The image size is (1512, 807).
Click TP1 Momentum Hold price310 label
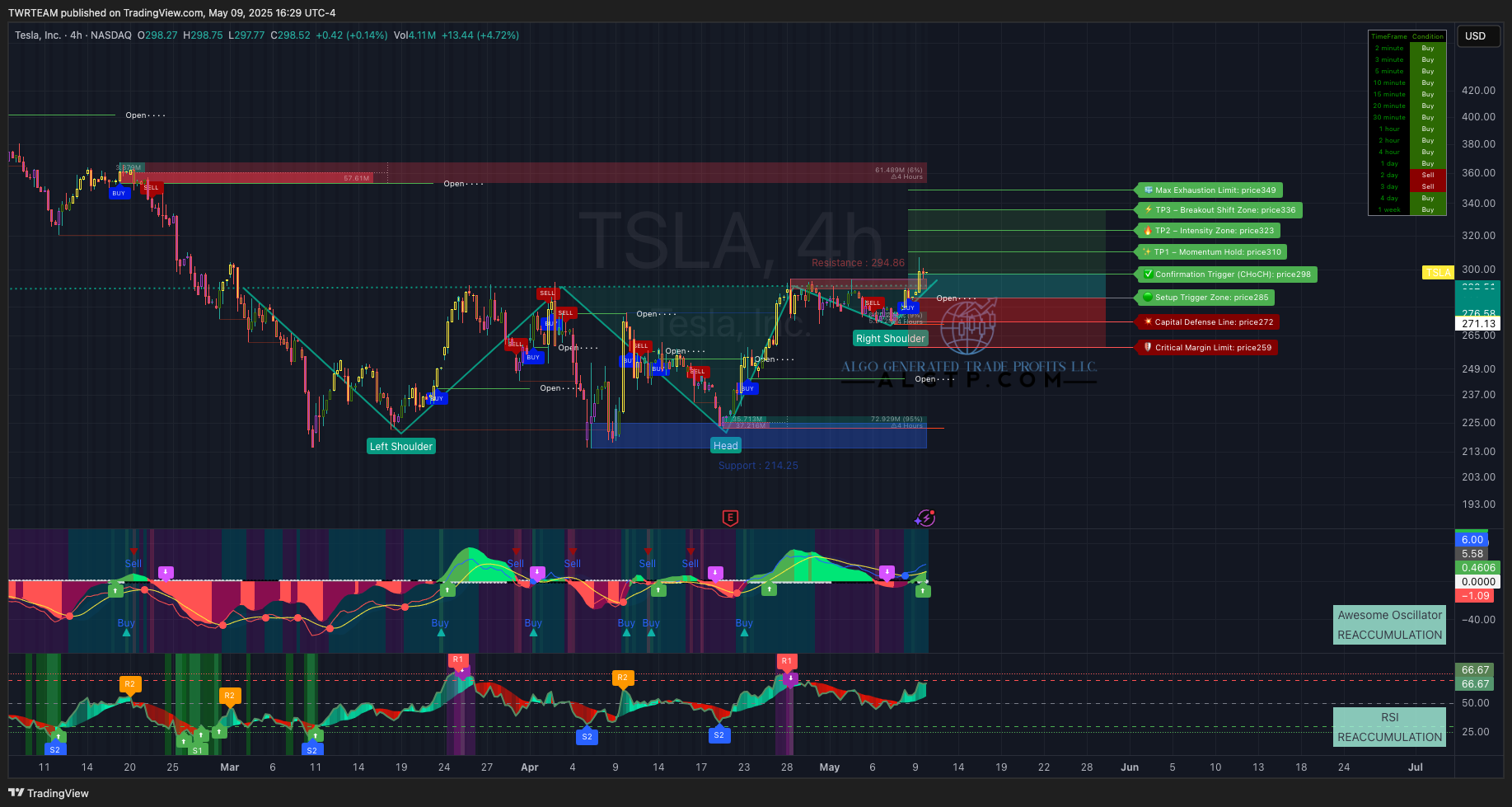(1212, 252)
